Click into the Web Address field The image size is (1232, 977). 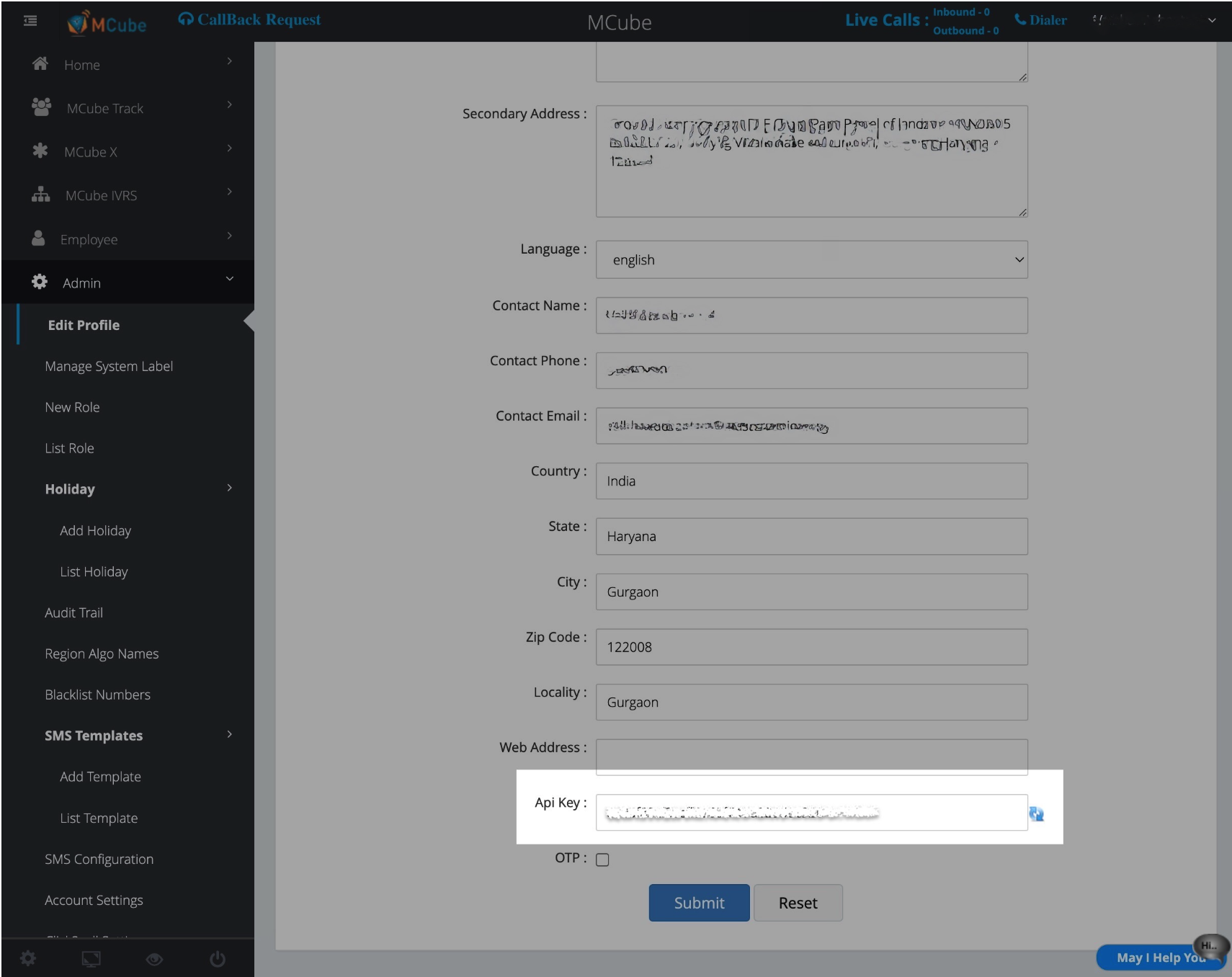811,756
